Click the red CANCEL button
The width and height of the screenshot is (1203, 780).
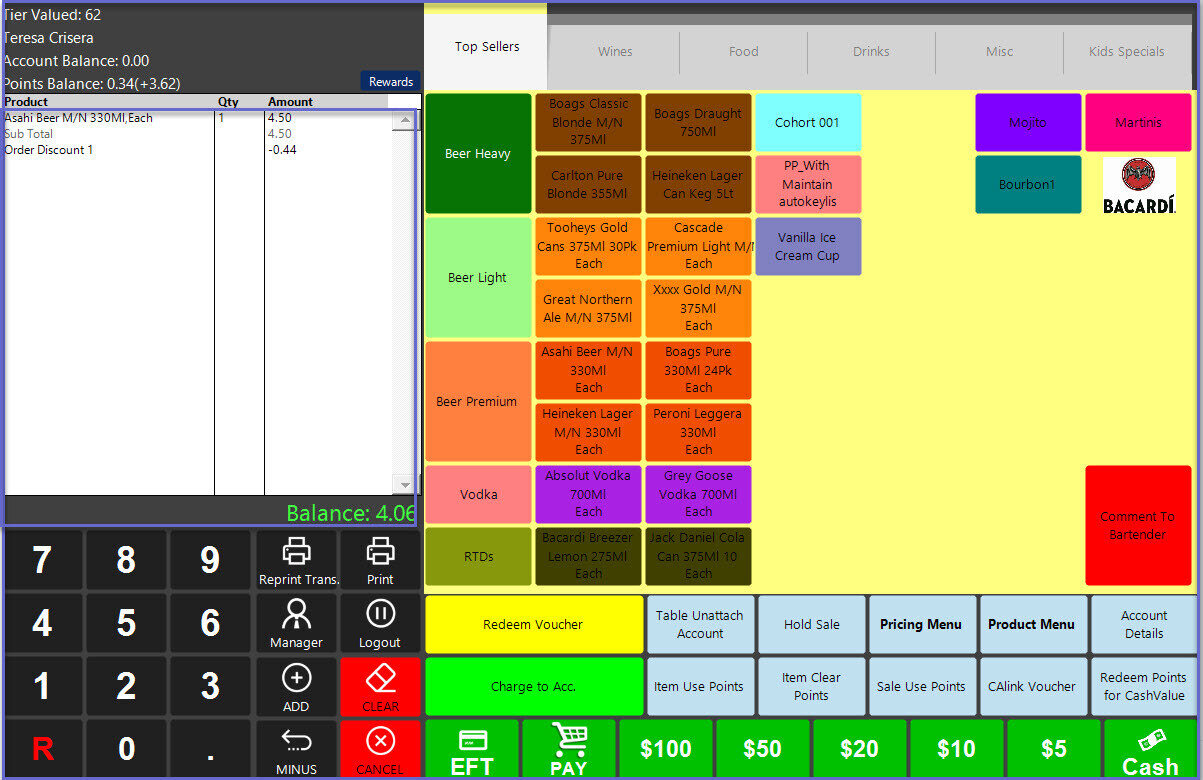pyautogui.click(x=380, y=749)
